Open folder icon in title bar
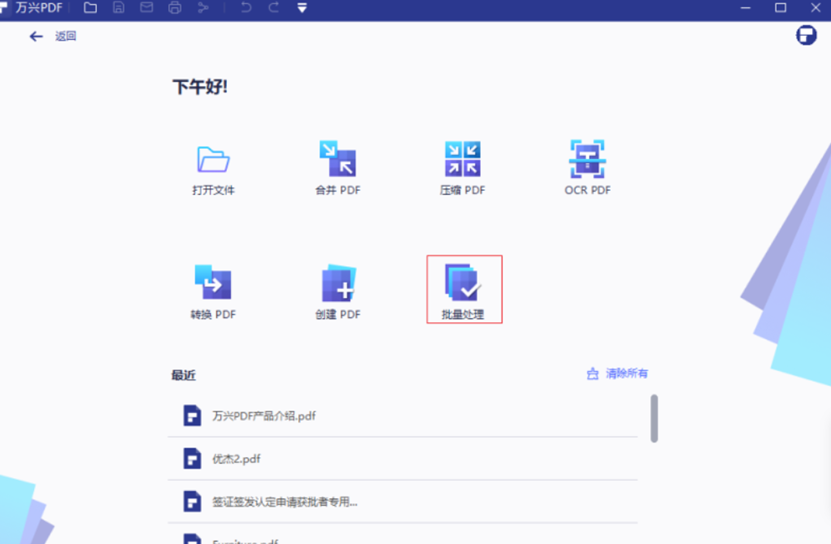831x544 pixels. [90, 8]
